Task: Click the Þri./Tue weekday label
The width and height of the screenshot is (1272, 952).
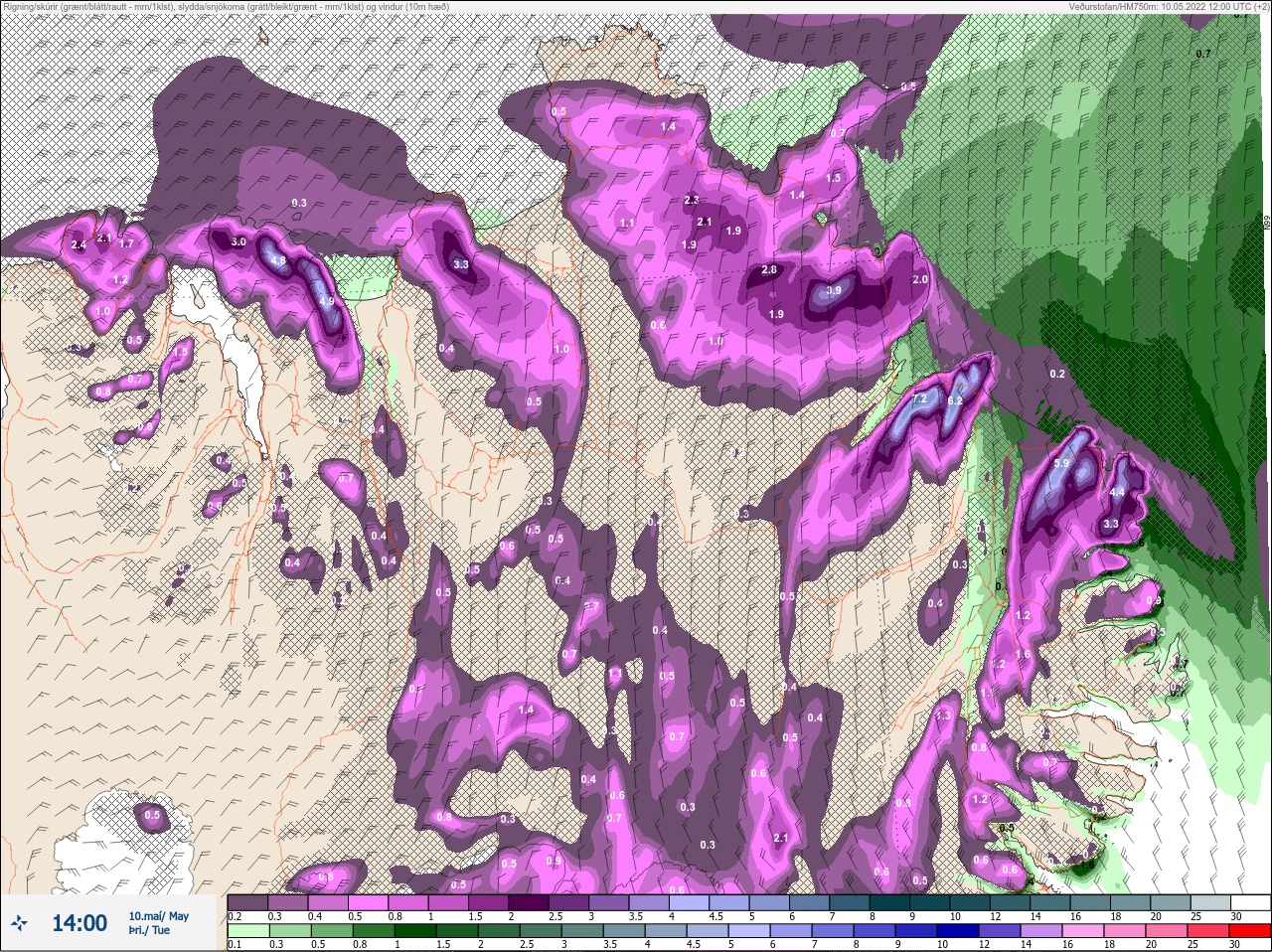Action: [x=149, y=931]
